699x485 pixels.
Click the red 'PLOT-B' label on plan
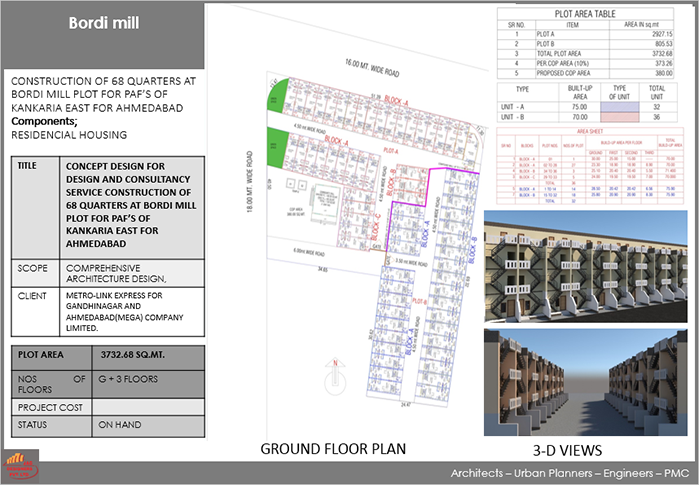click(x=419, y=301)
